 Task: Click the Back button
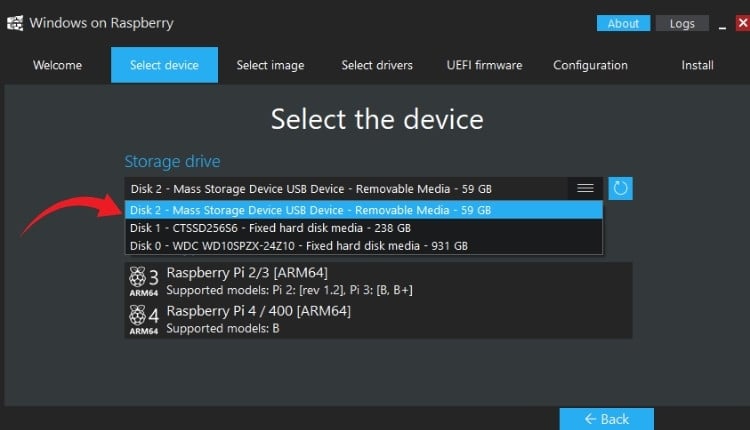click(x=607, y=419)
